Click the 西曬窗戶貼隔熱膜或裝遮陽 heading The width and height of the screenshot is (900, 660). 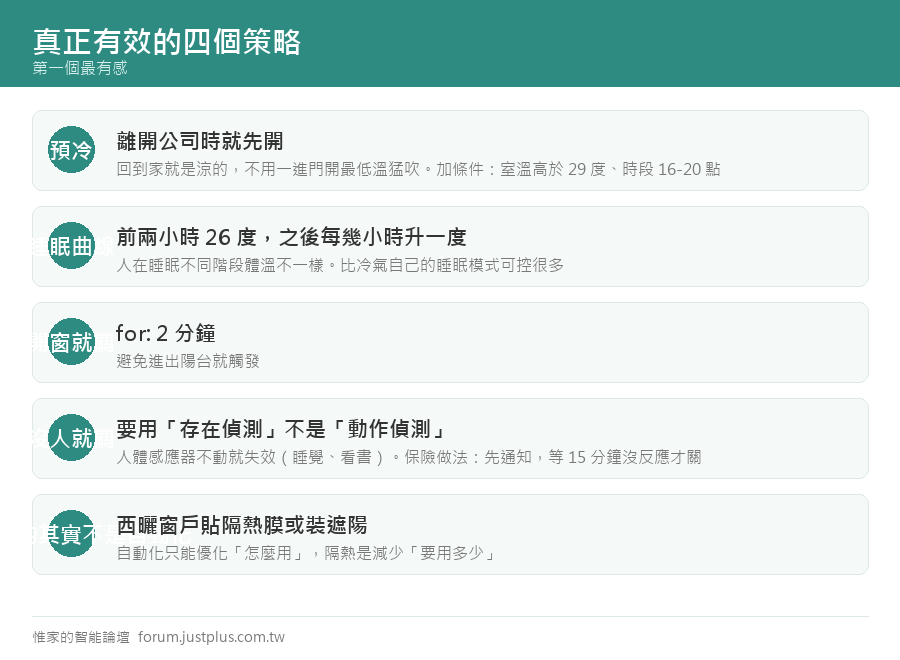tap(242, 525)
